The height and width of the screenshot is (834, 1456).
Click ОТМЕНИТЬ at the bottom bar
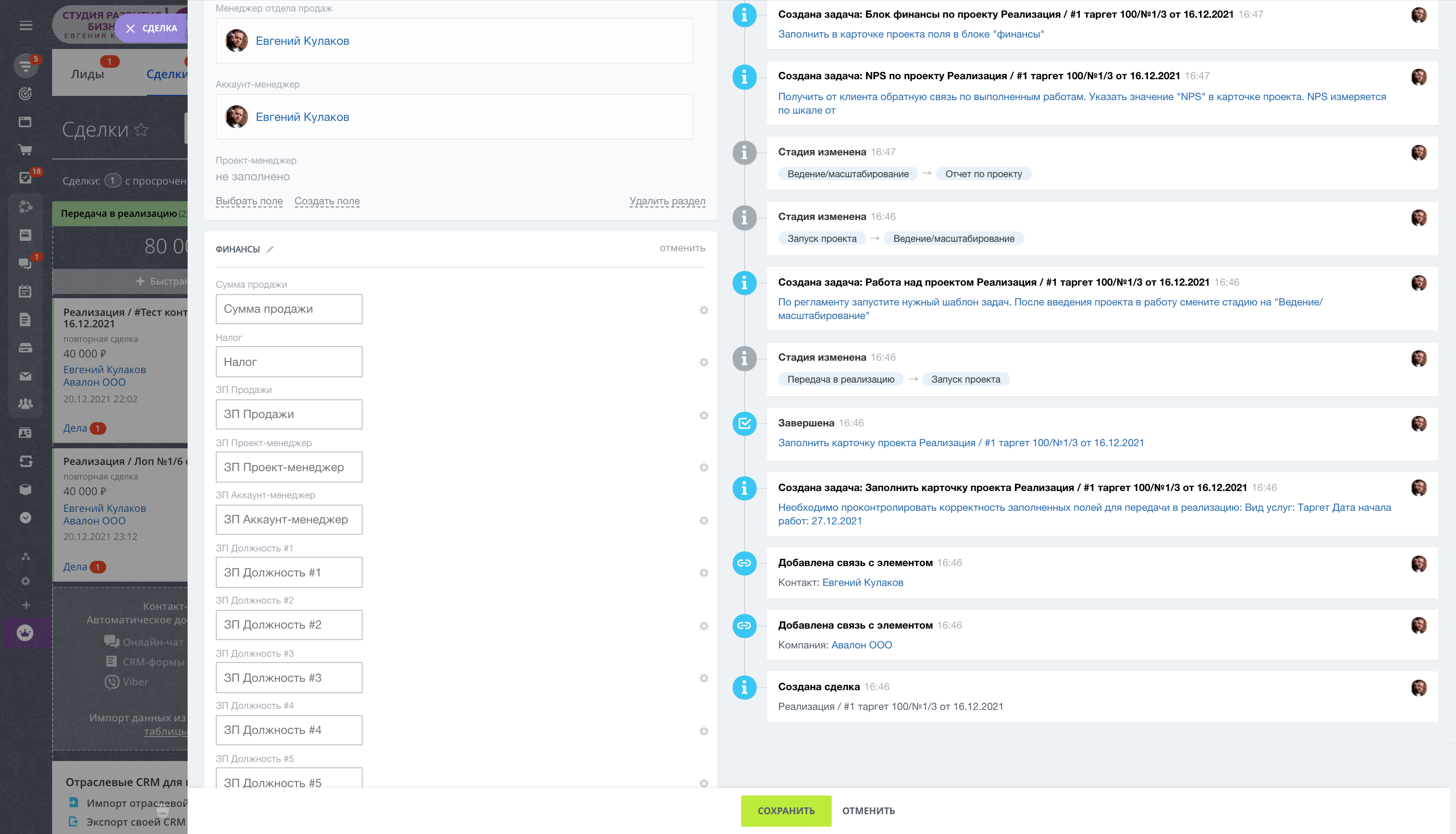click(868, 811)
